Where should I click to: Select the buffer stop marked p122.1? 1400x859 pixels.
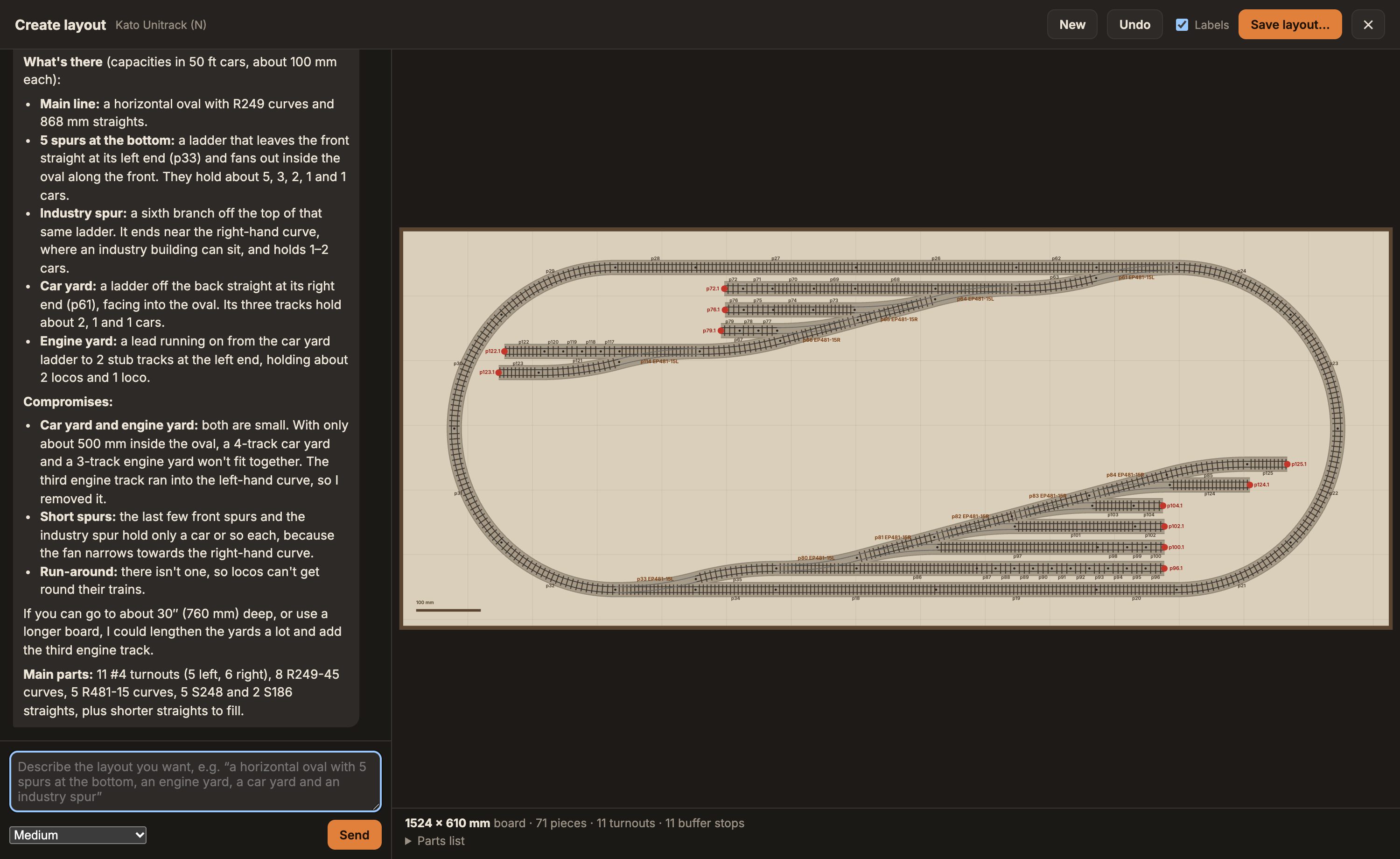[x=504, y=352]
